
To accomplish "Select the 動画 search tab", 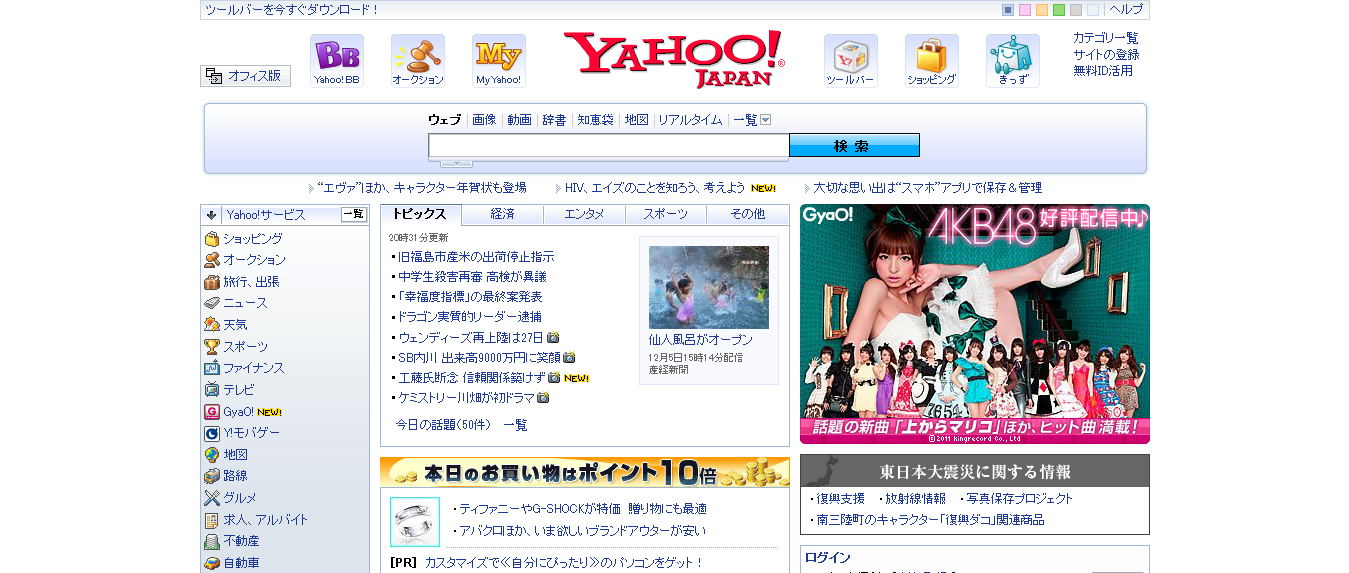I will tap(519, 120).
